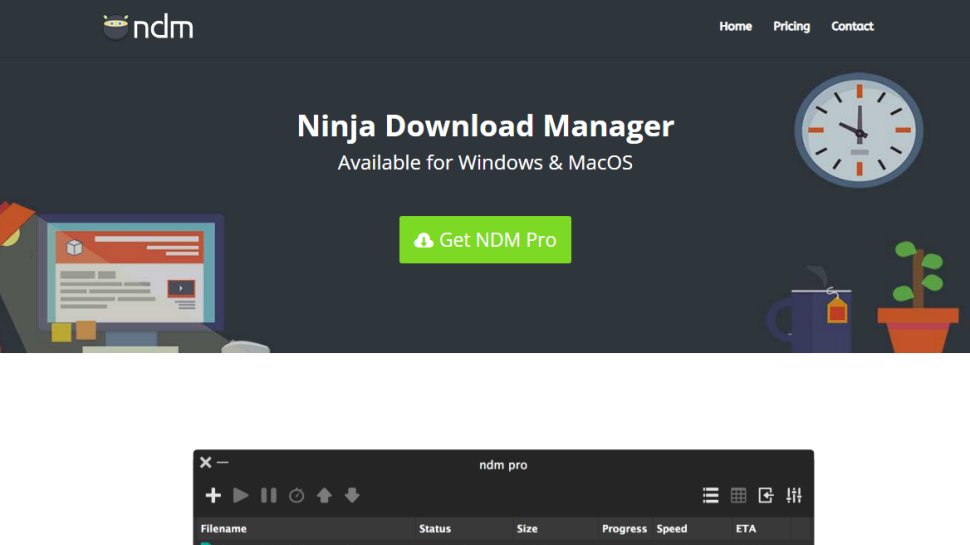Screen dimensions: 970x545
Task: Close the ndm pro window
Action: (x=205, y=462)
